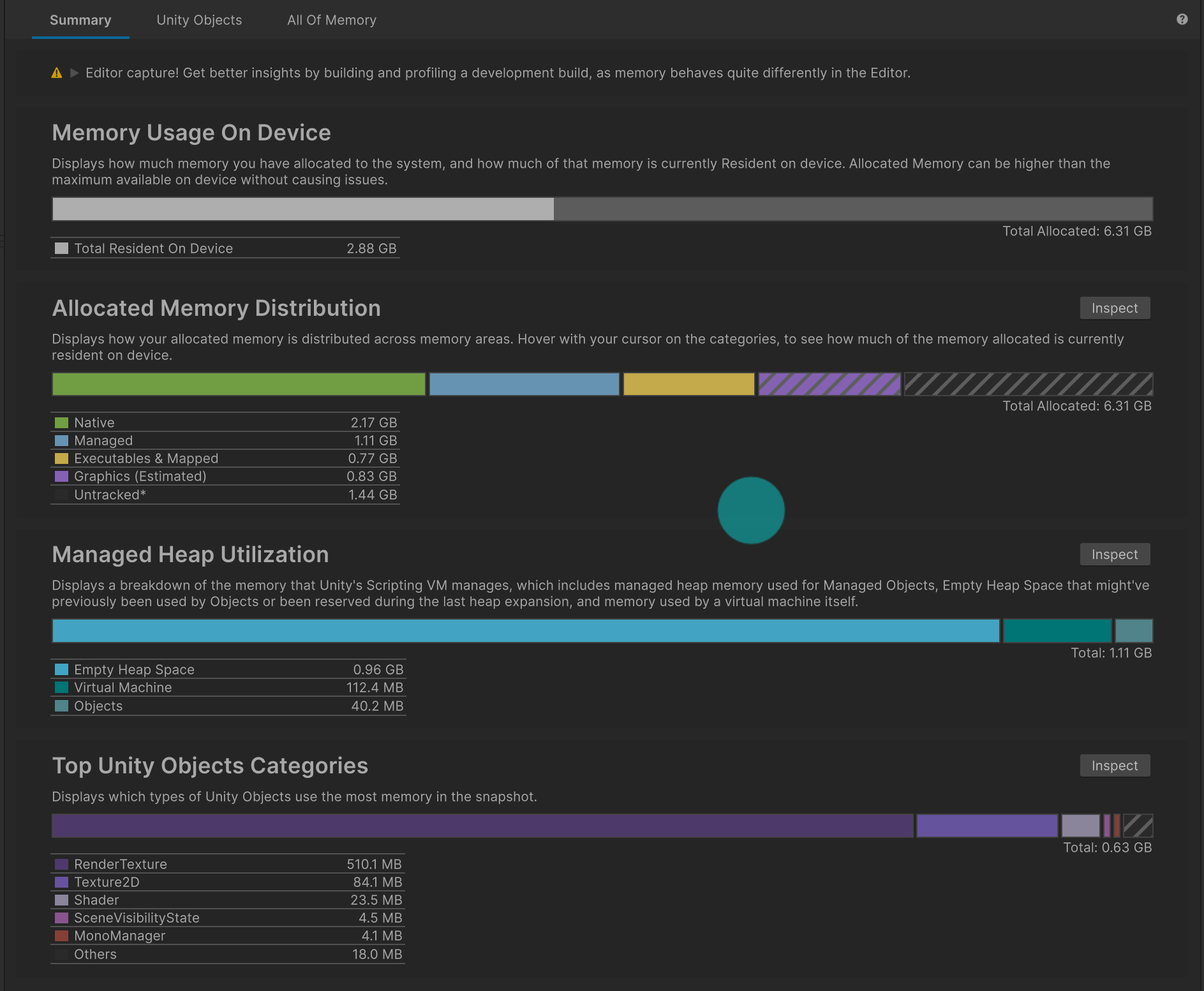Select the striped purple Graphics bar segment
The image size is (1204, 991).
(829, 384)
